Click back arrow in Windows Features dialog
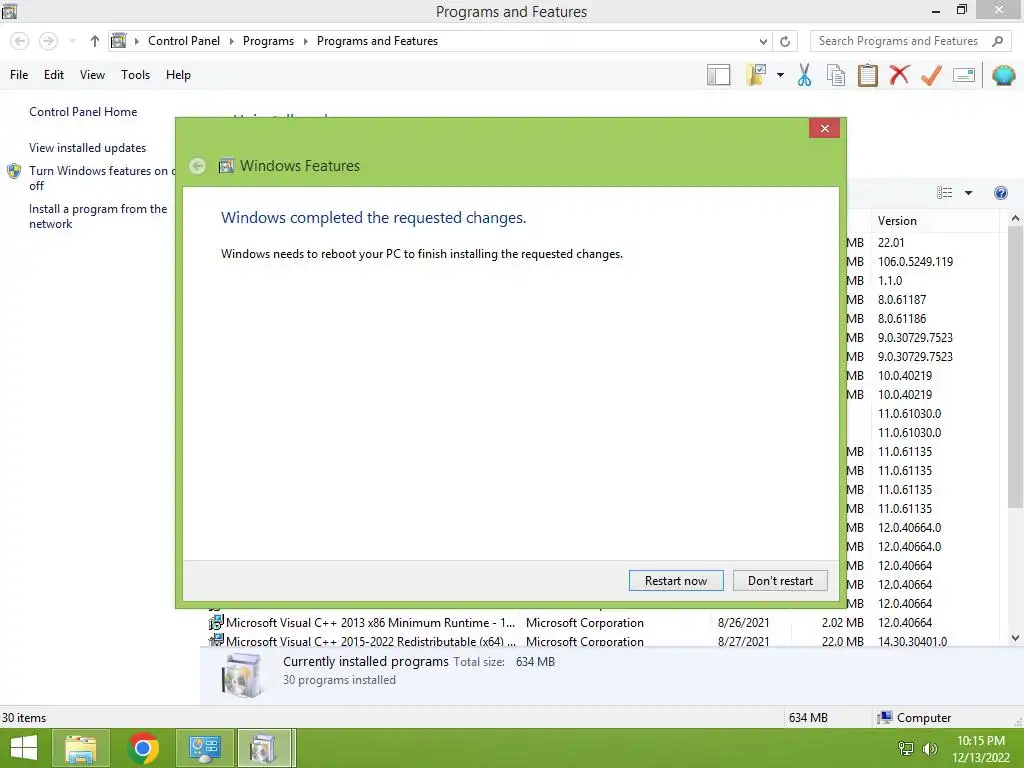1024x768 pixels. (x=197, y=166)
